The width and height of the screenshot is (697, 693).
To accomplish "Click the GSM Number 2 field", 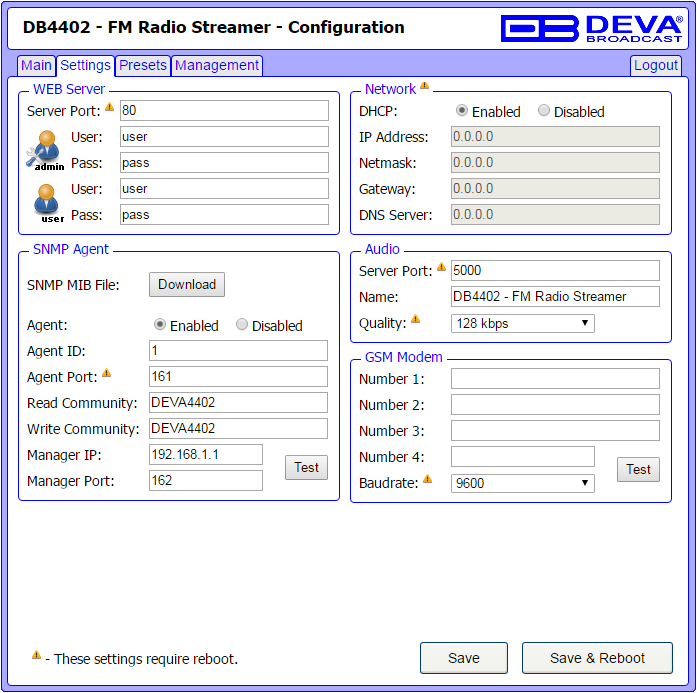I will pos(555,405).
